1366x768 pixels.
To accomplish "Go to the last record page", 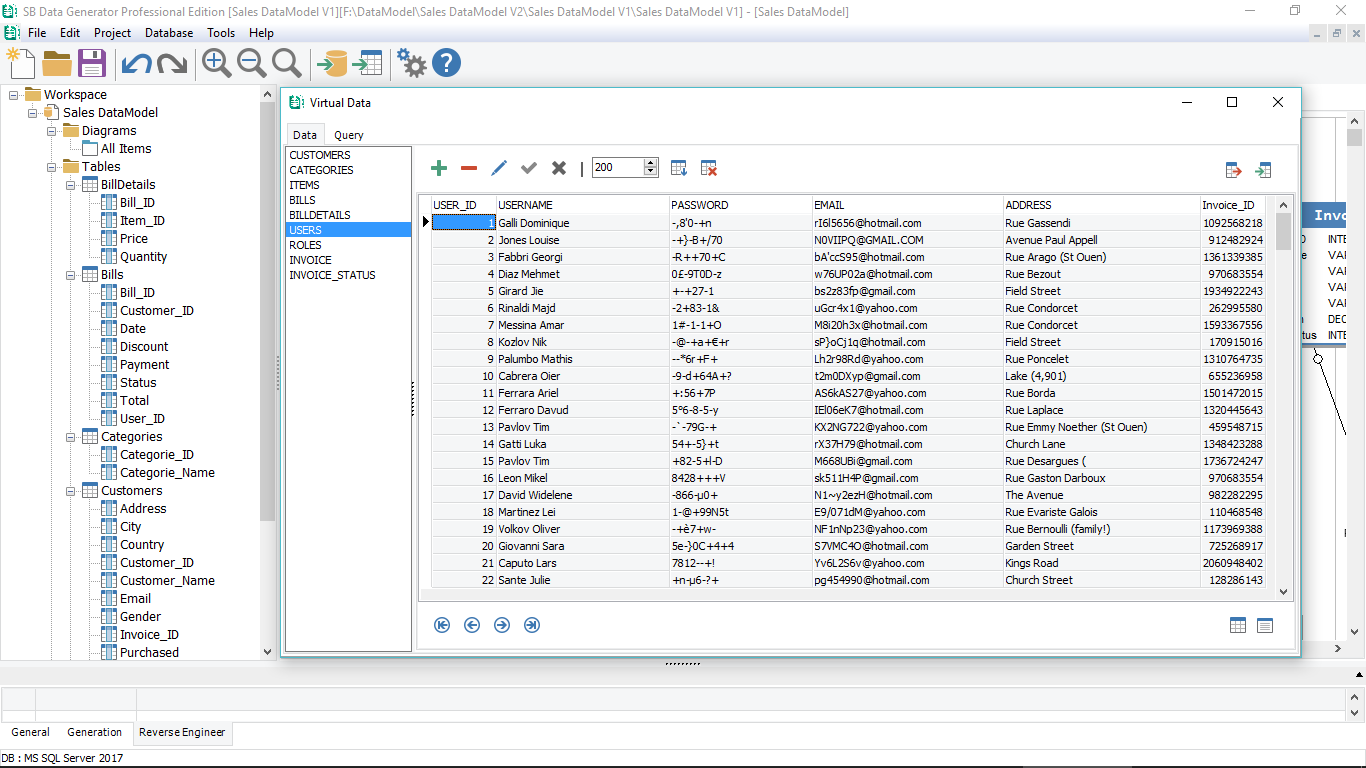I will pyautogui.click(x=532, y=625).
